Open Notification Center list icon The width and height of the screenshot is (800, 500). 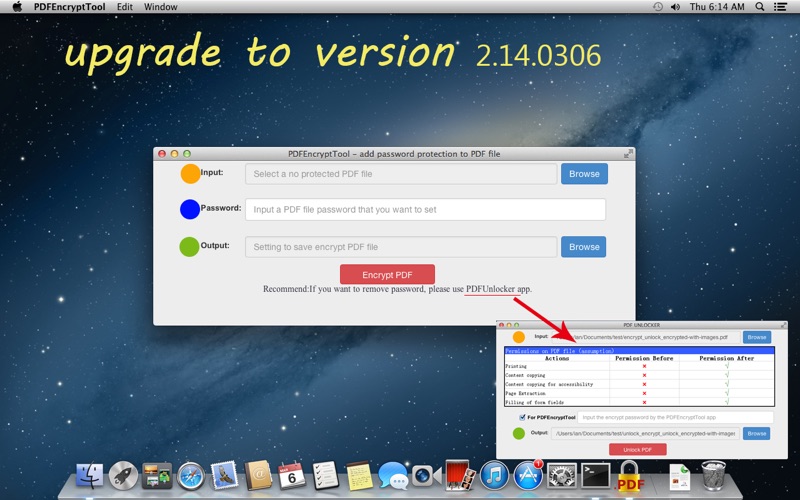pyautogui.click(x=780, y=7)
